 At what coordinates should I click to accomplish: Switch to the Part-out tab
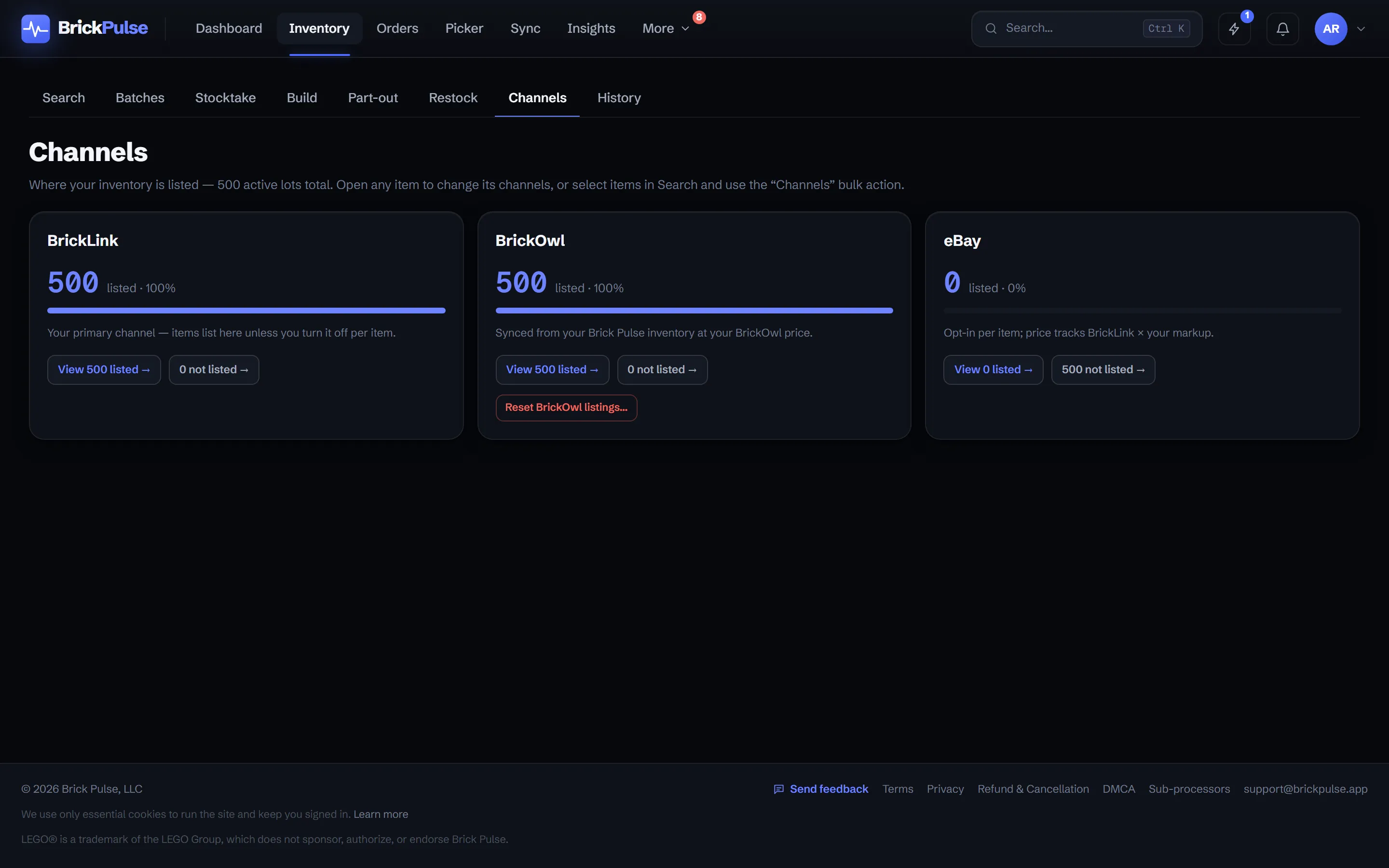coord(372,97)
